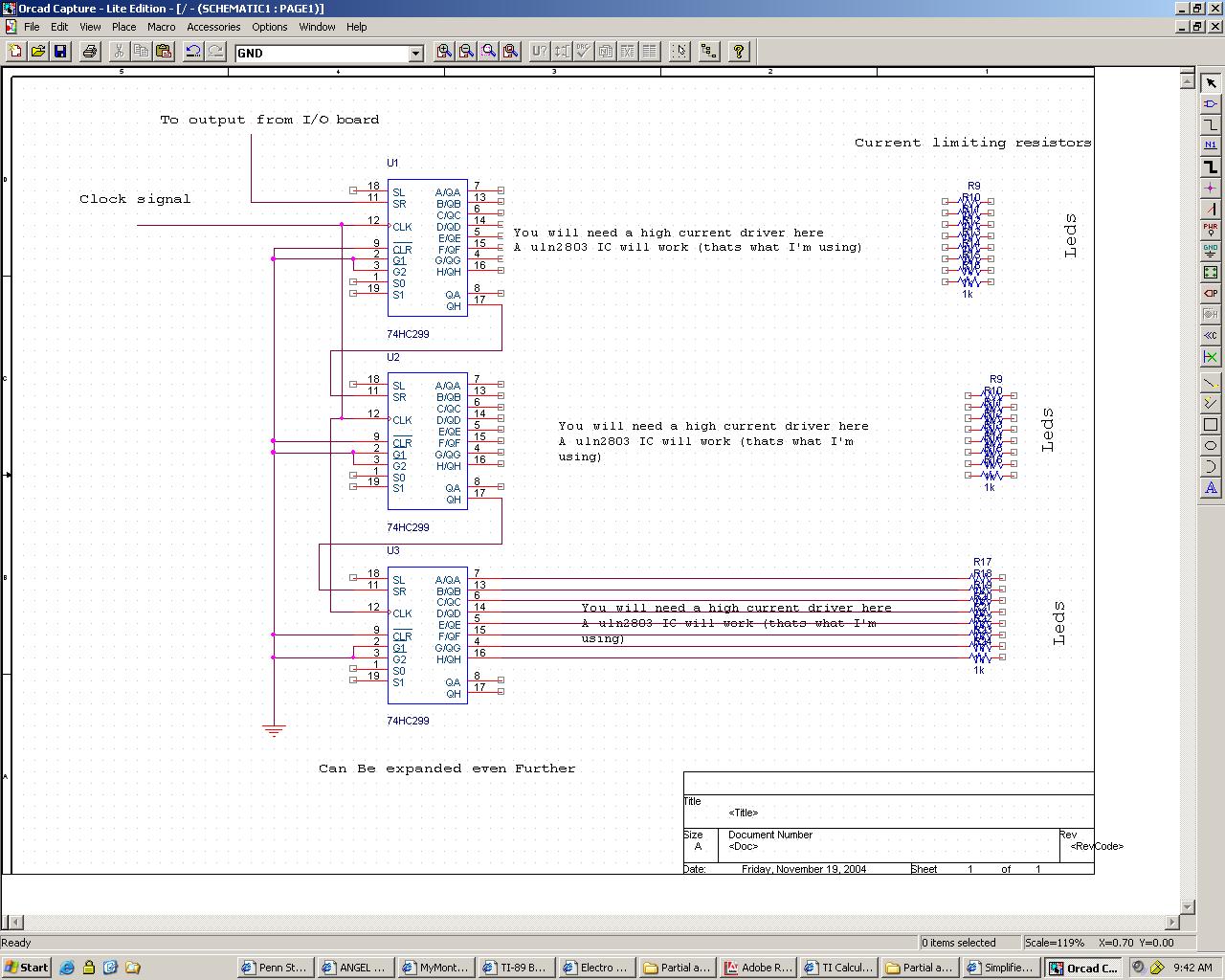Click the <Title> field in title block
This screenshot has height=980, width=1225.
point(744,813)
